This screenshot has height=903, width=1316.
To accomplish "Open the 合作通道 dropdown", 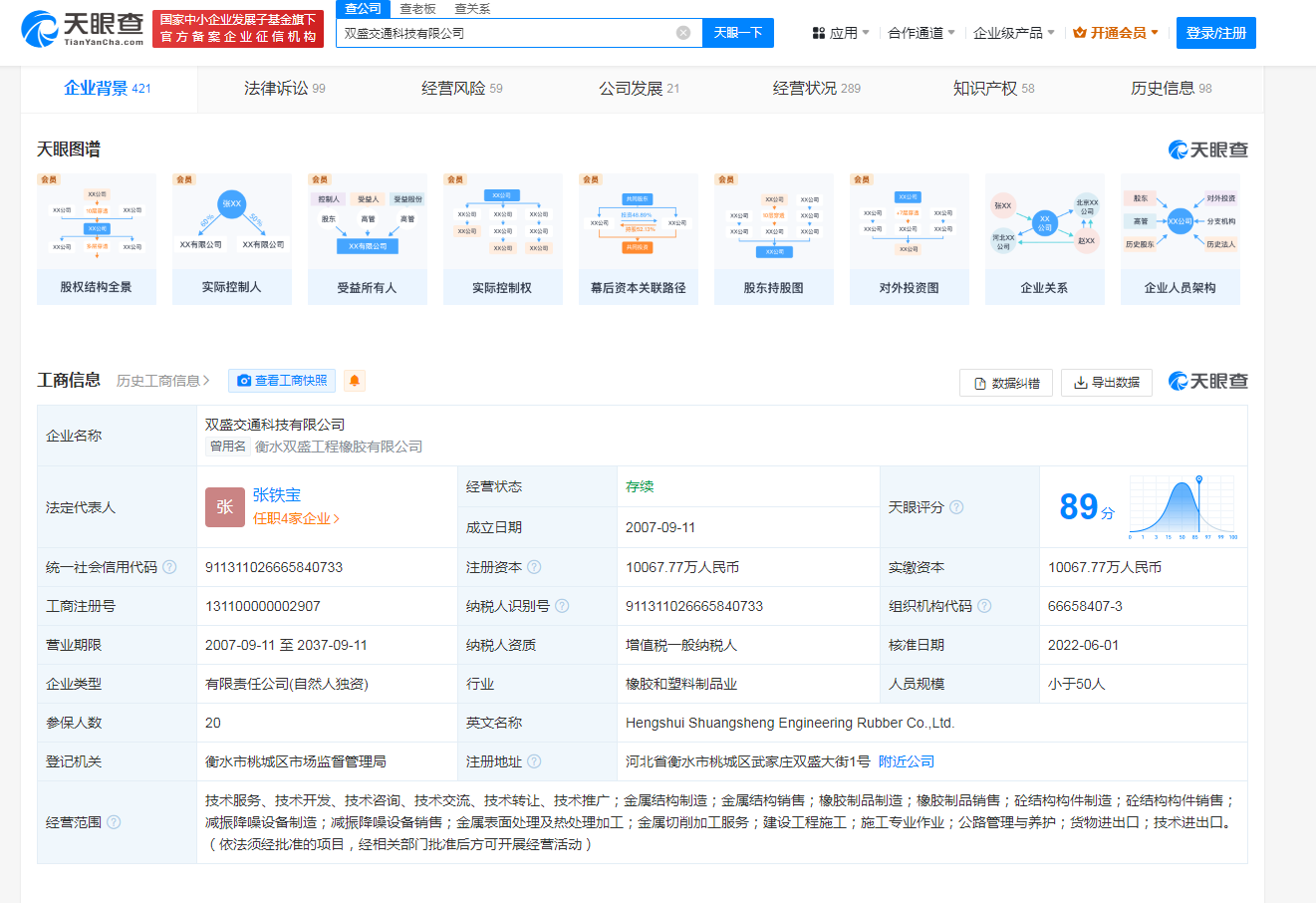I will tap(921, 33).
